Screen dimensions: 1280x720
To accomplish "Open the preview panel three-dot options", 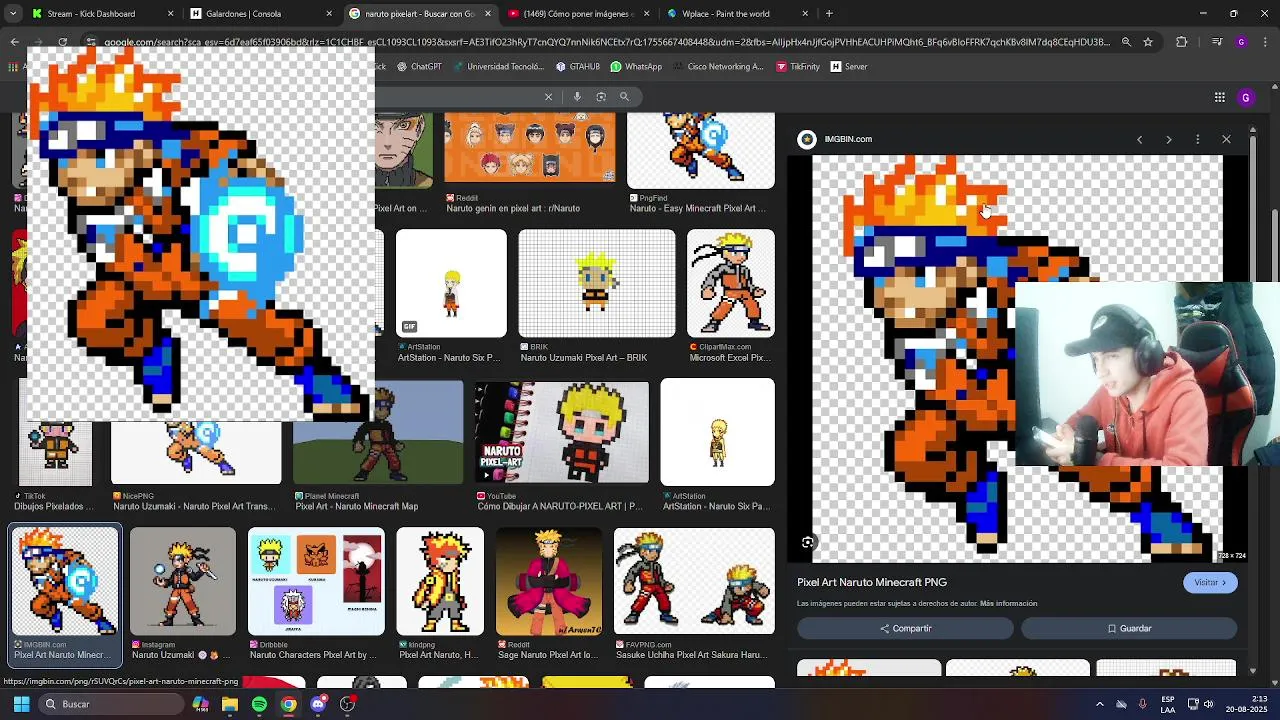I will click(x=1197, y=139).
